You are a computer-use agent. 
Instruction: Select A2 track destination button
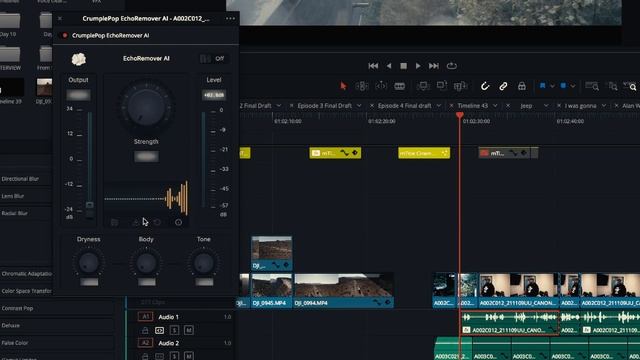[145, 343]
